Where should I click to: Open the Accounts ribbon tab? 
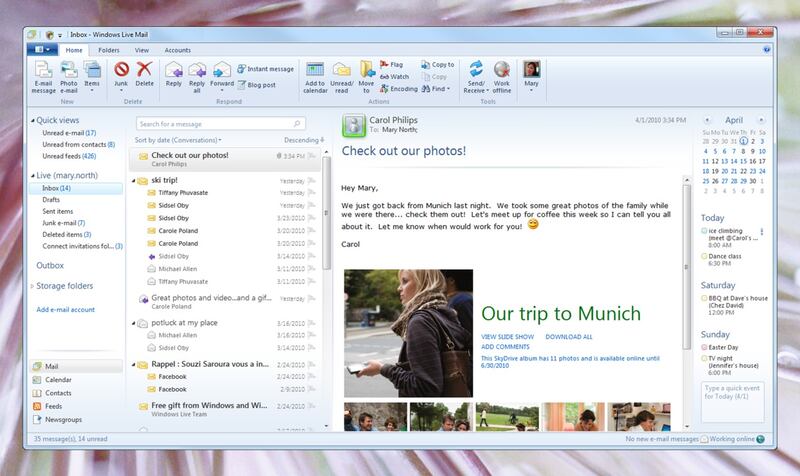[177, 49]
